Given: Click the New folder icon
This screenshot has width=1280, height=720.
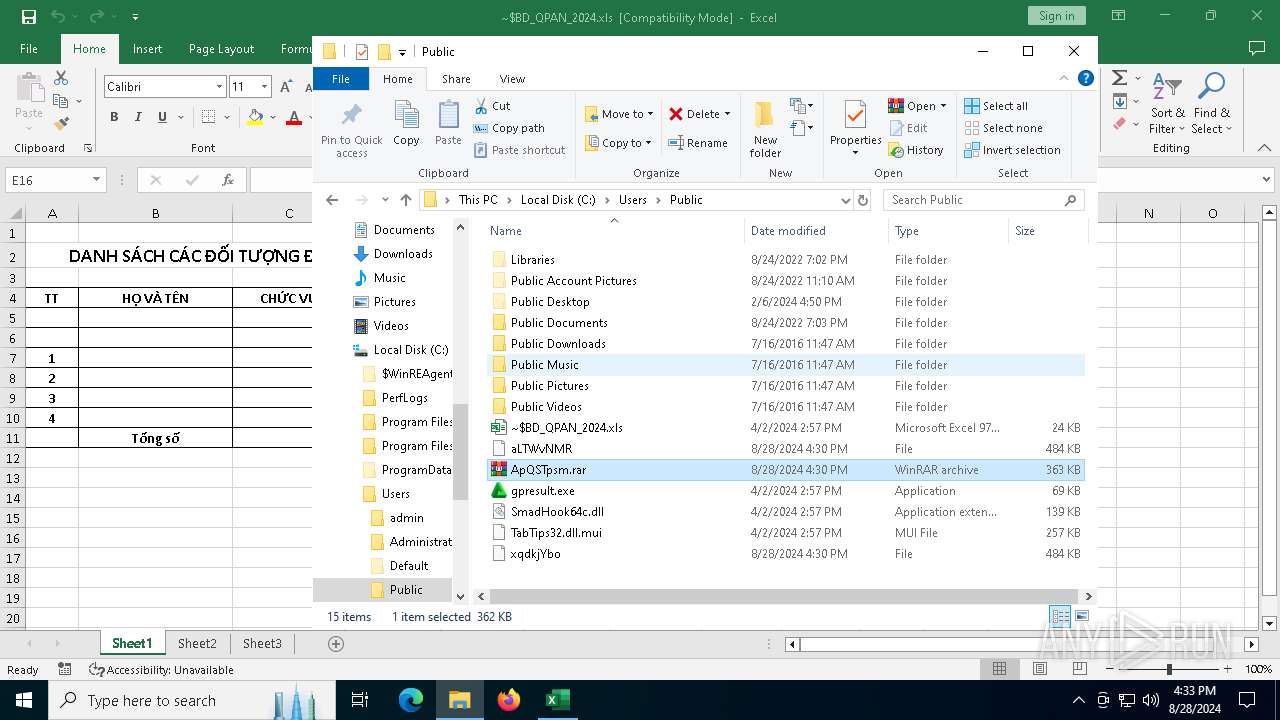Looking at the screenshot, I should (765, 114).
